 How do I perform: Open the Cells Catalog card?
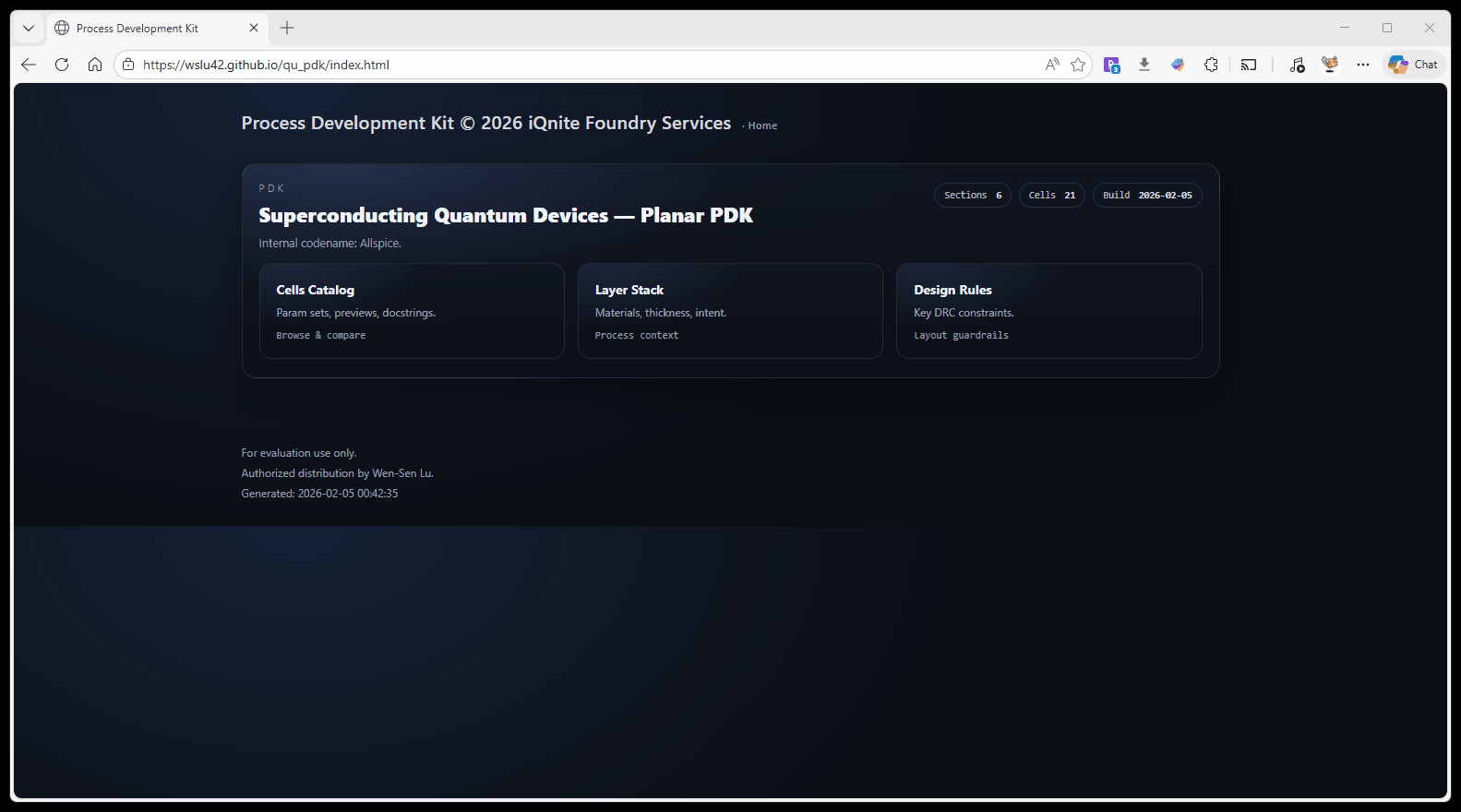tap(412, 311)
